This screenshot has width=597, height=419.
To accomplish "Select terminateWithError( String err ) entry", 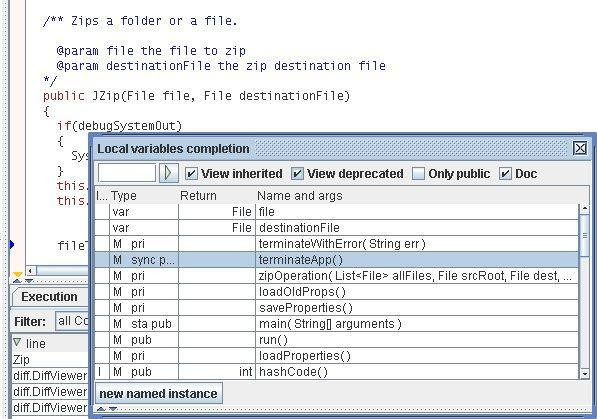I will pyautogui.click(x=336, y=244).
